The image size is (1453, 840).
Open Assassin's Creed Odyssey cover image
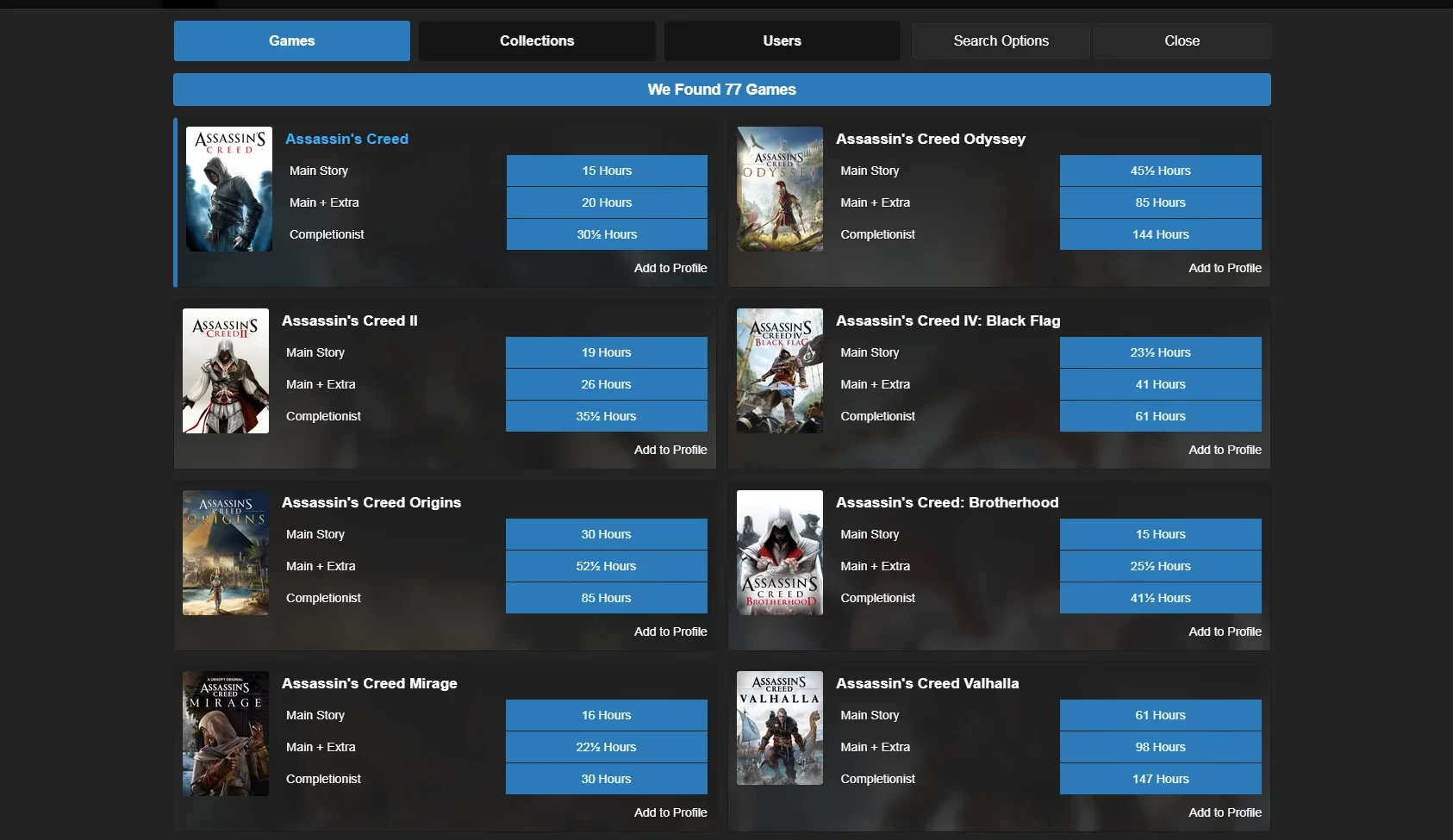coord(780,190)
